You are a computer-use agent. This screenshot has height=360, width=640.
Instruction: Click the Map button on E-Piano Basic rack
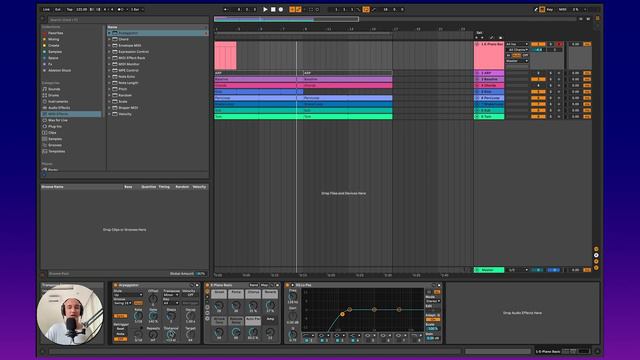pyautogui.click(x=264, y=285)
